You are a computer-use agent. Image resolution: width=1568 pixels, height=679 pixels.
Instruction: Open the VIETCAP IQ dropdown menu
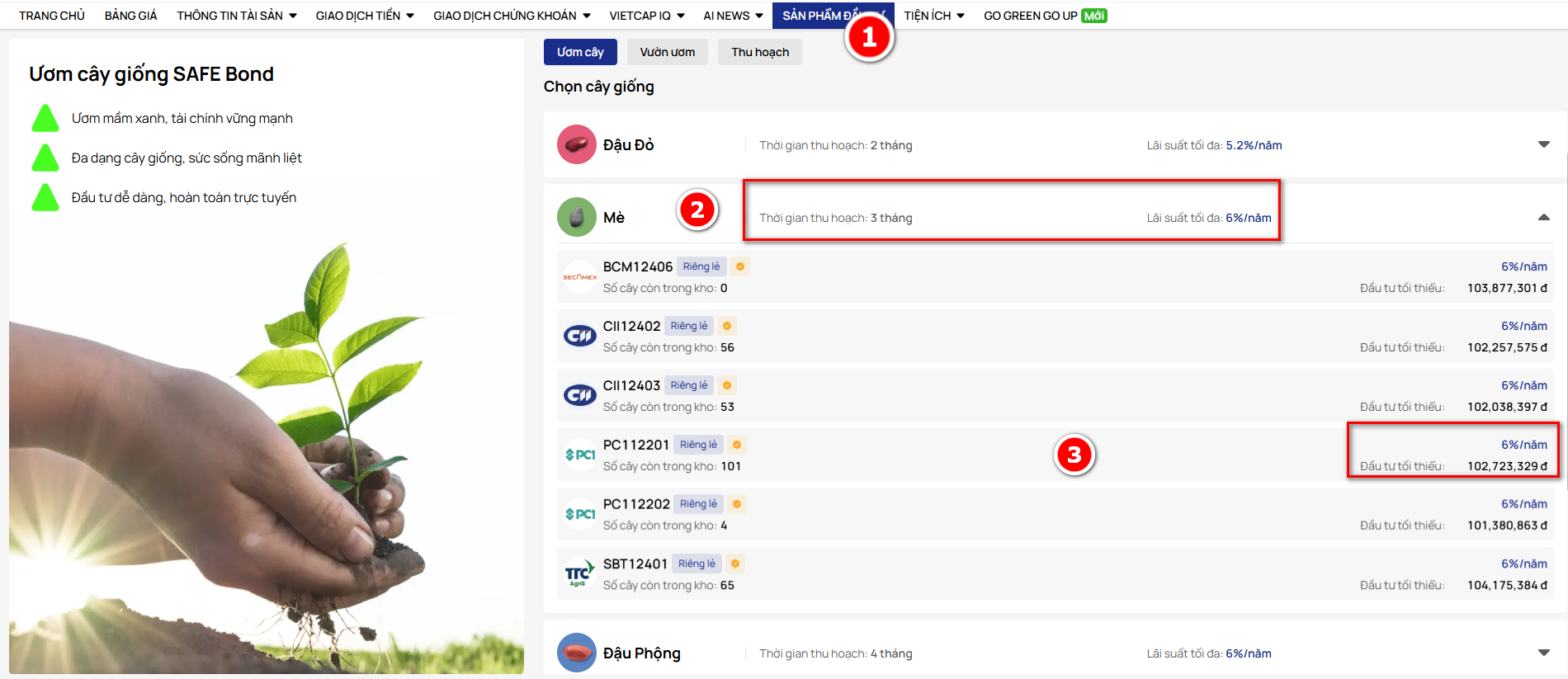(647, 16)
